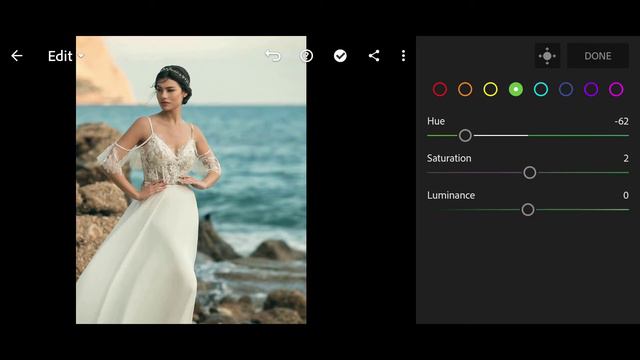Image resolution: width=640 pixels, height=360 pixels.
Task: Open the help question mark icon
Action: coord(307,56)
